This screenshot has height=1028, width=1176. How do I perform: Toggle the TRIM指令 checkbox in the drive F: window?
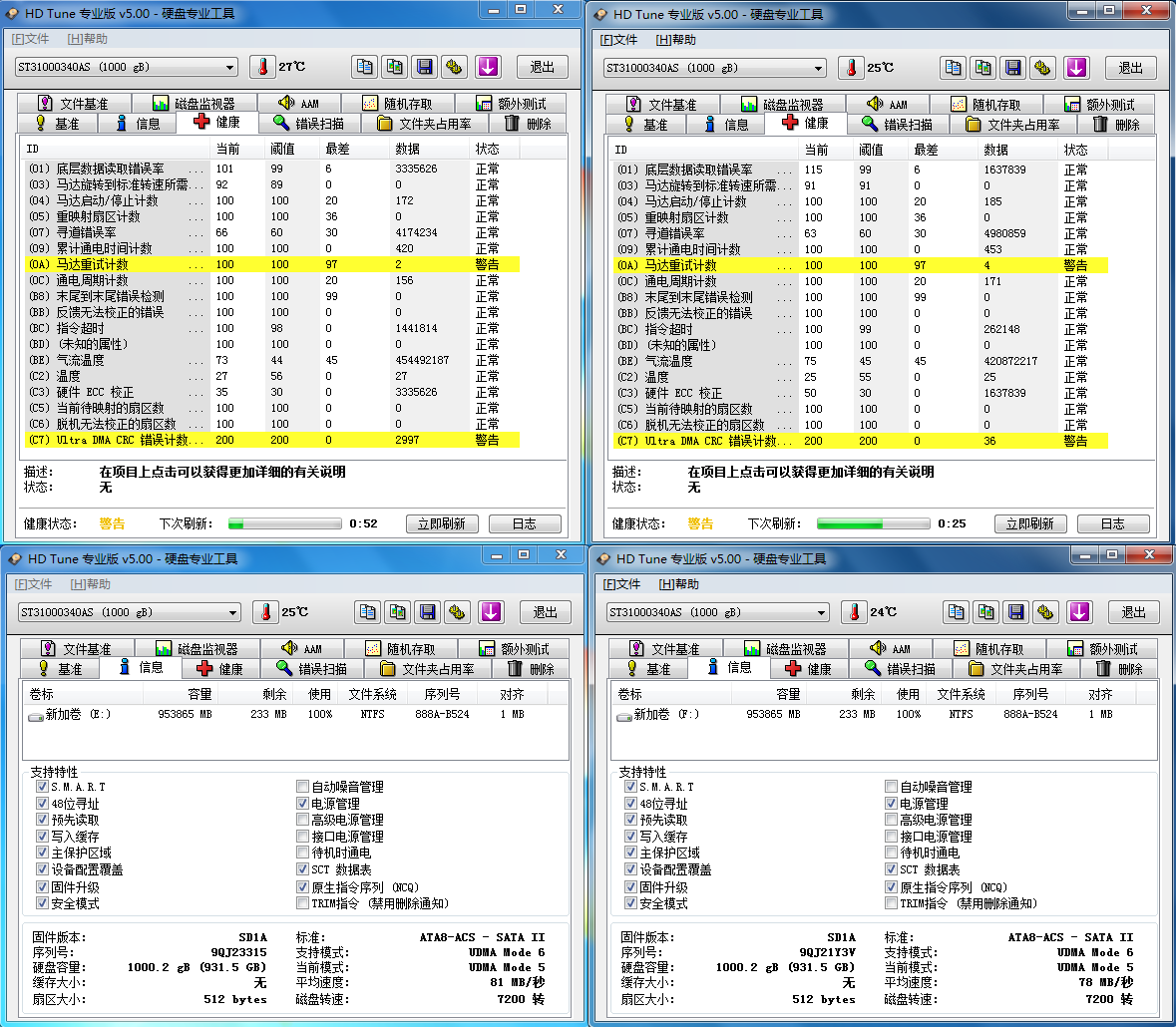coord(892,903)
